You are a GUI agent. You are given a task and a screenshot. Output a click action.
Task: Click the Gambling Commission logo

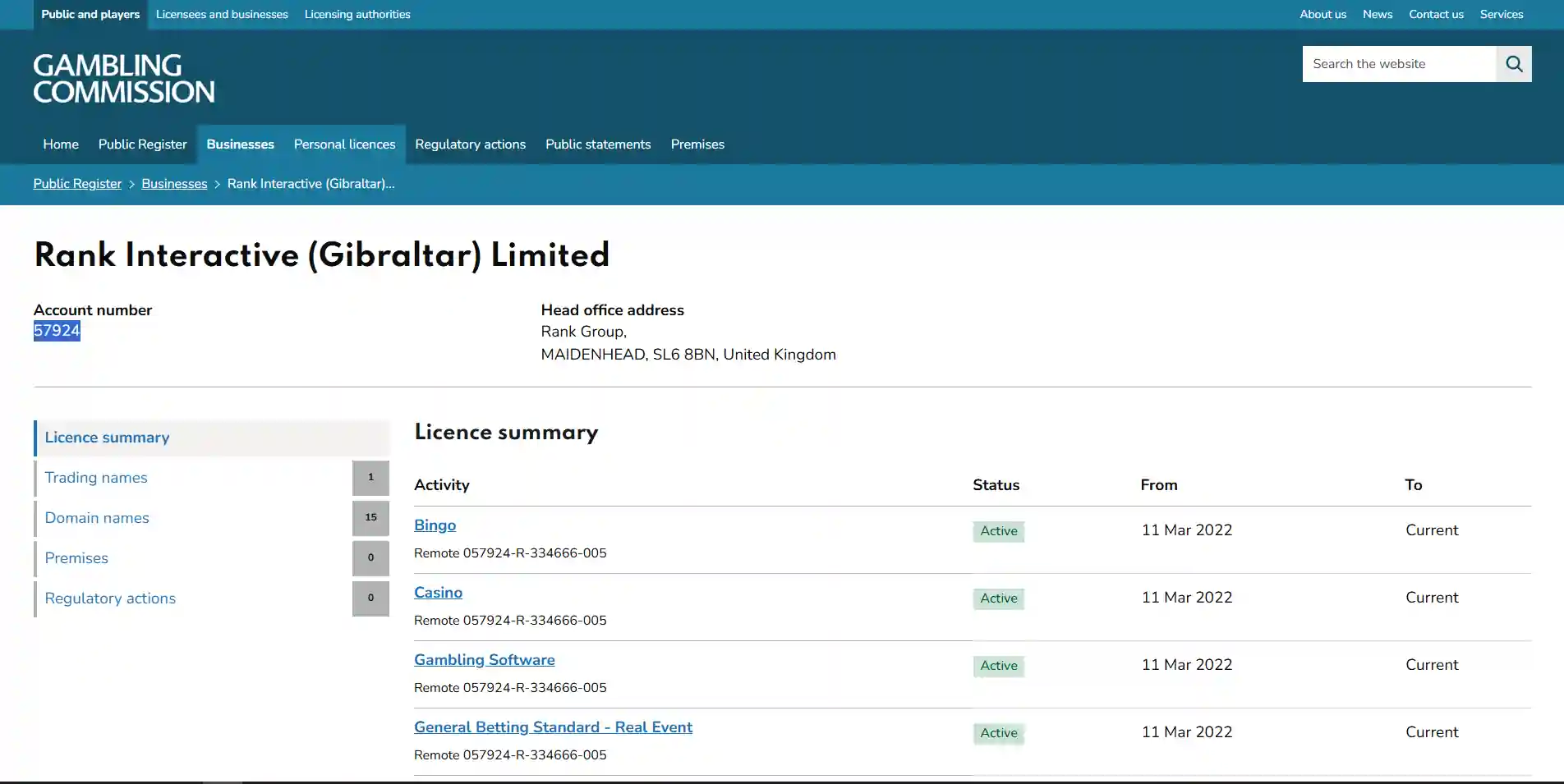click(x=124, y=79)
